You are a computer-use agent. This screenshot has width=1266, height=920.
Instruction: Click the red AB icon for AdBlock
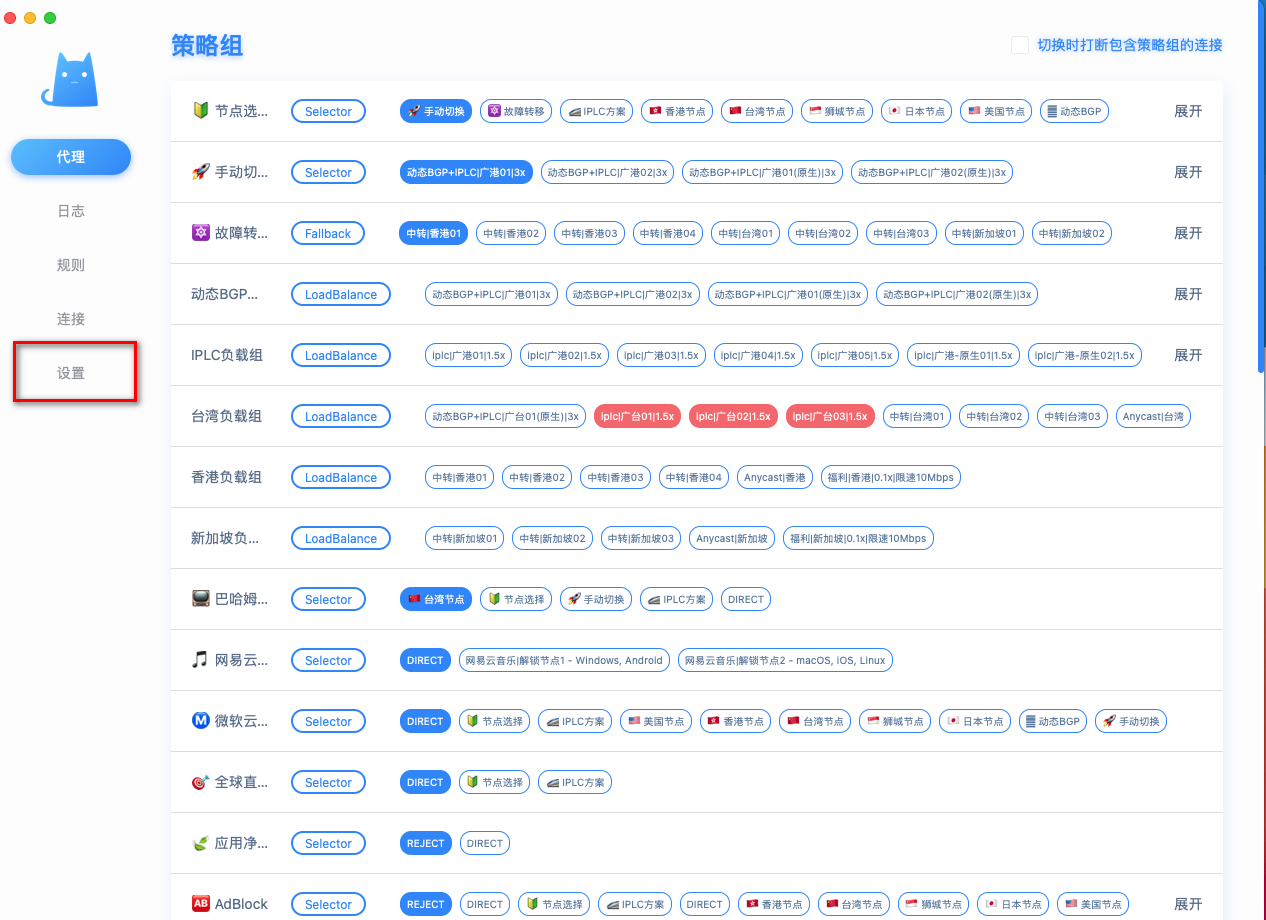click(x=200, y=904)
